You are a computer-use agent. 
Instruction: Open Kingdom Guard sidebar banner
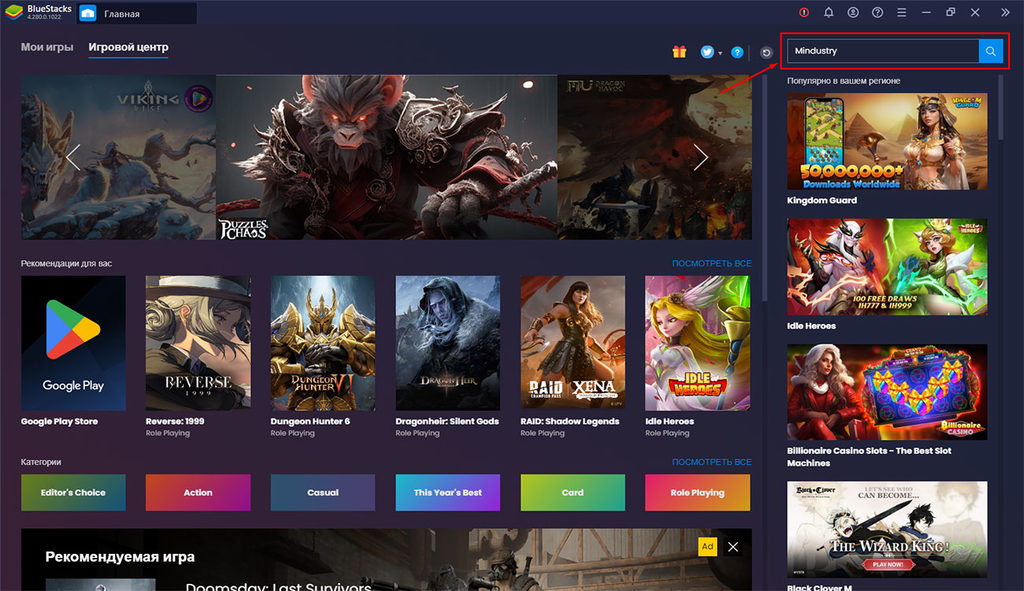[887, 141]
